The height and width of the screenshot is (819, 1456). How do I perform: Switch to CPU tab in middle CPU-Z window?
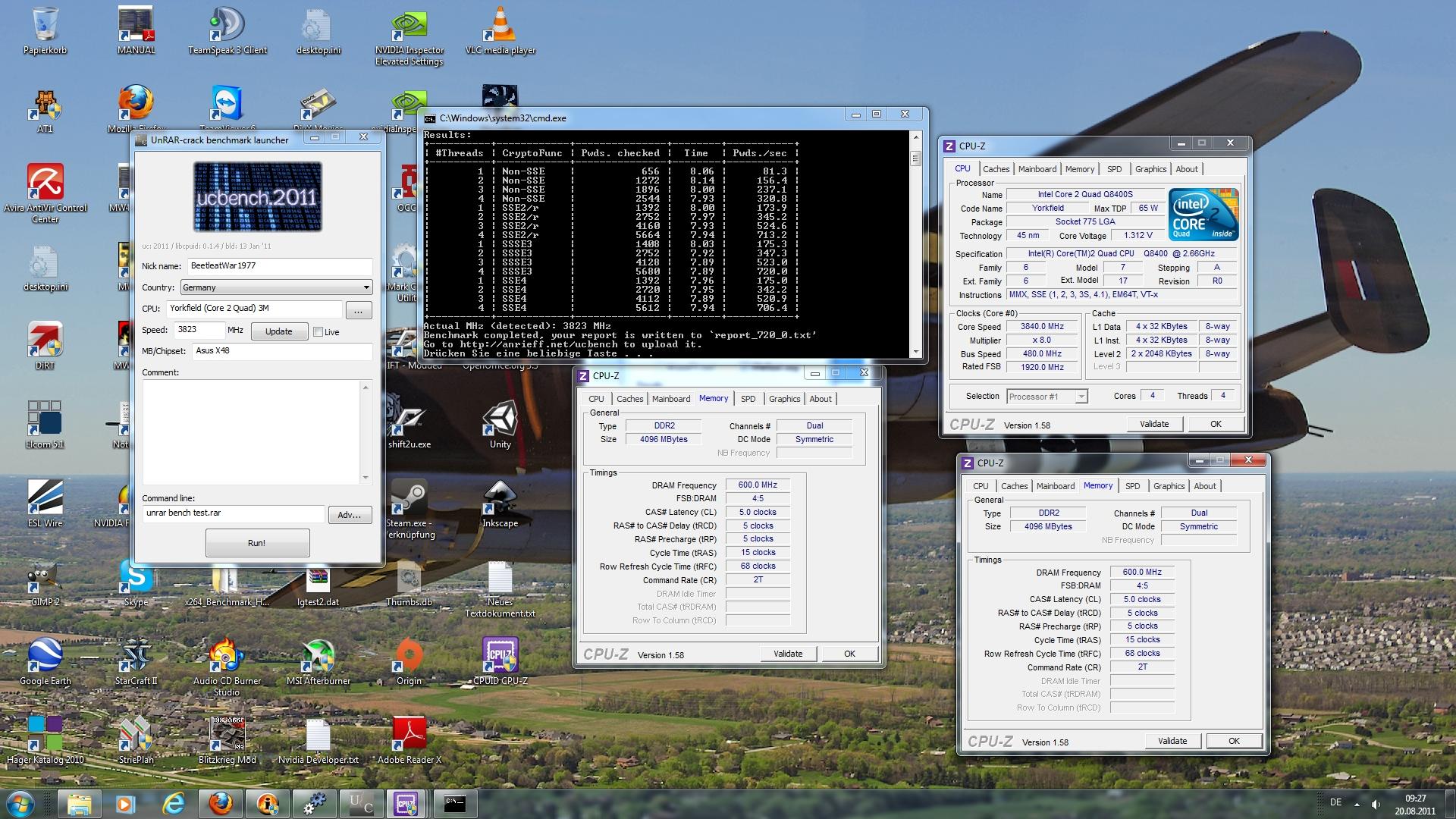(596, 399)
